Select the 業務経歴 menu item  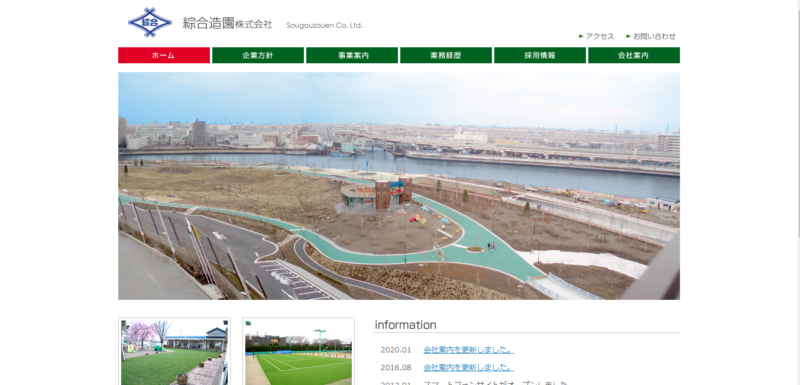pos(446,56)
